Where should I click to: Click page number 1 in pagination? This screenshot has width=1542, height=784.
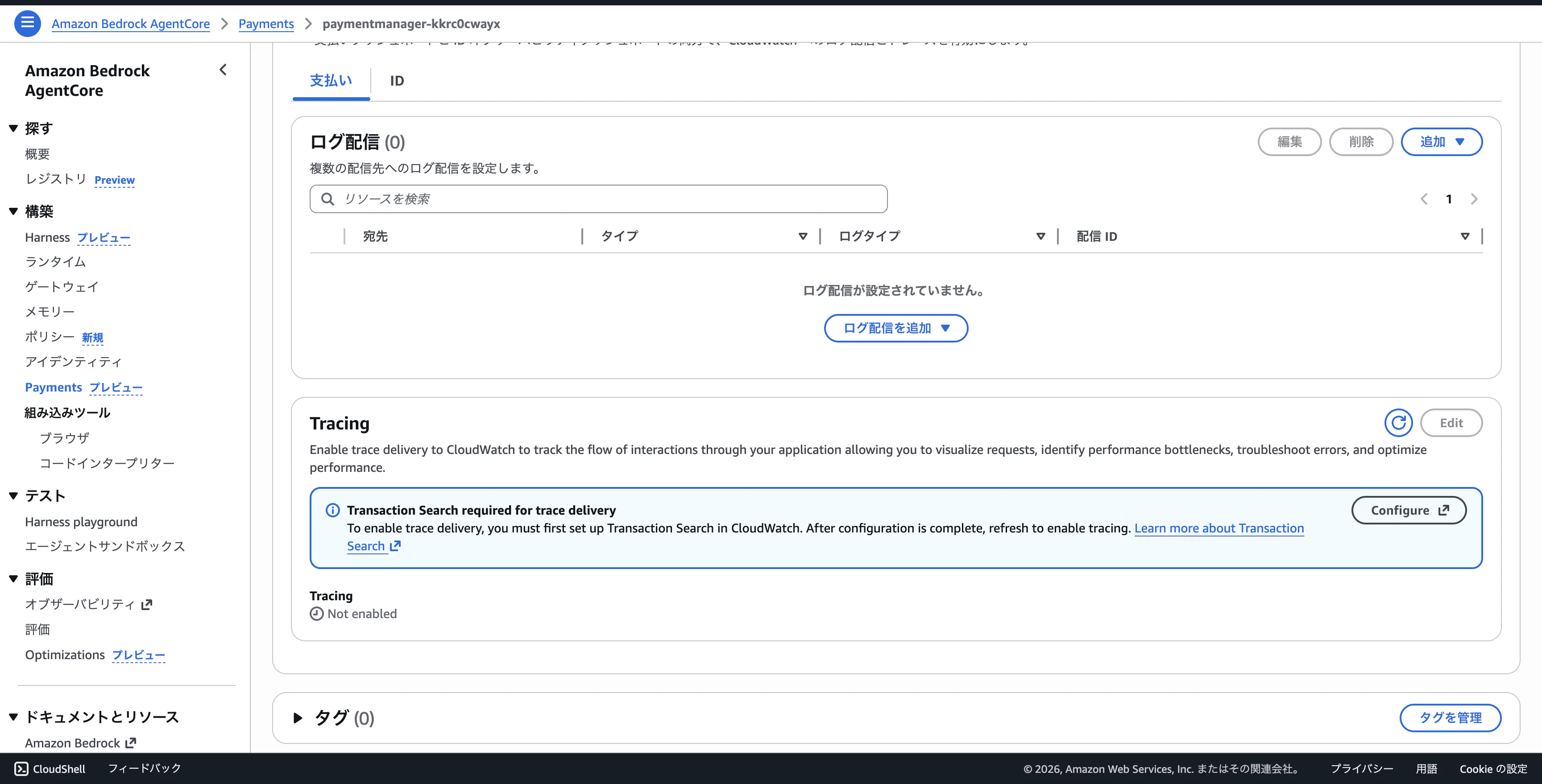[x=1449, y=199]
